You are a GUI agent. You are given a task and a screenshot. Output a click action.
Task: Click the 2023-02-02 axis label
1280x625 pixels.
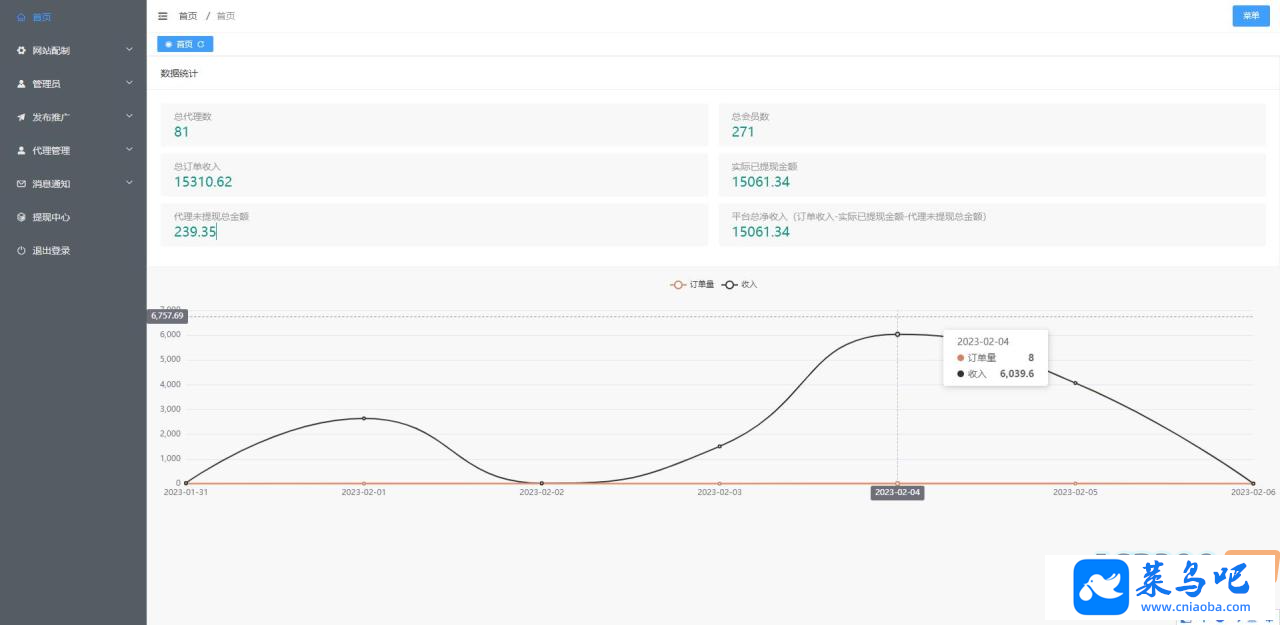click(541, 492)
